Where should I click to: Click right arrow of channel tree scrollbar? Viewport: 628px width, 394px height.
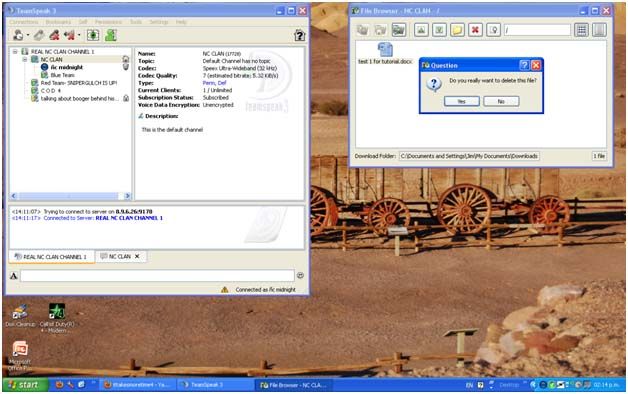pyautogui.click(x=127, y=196)
